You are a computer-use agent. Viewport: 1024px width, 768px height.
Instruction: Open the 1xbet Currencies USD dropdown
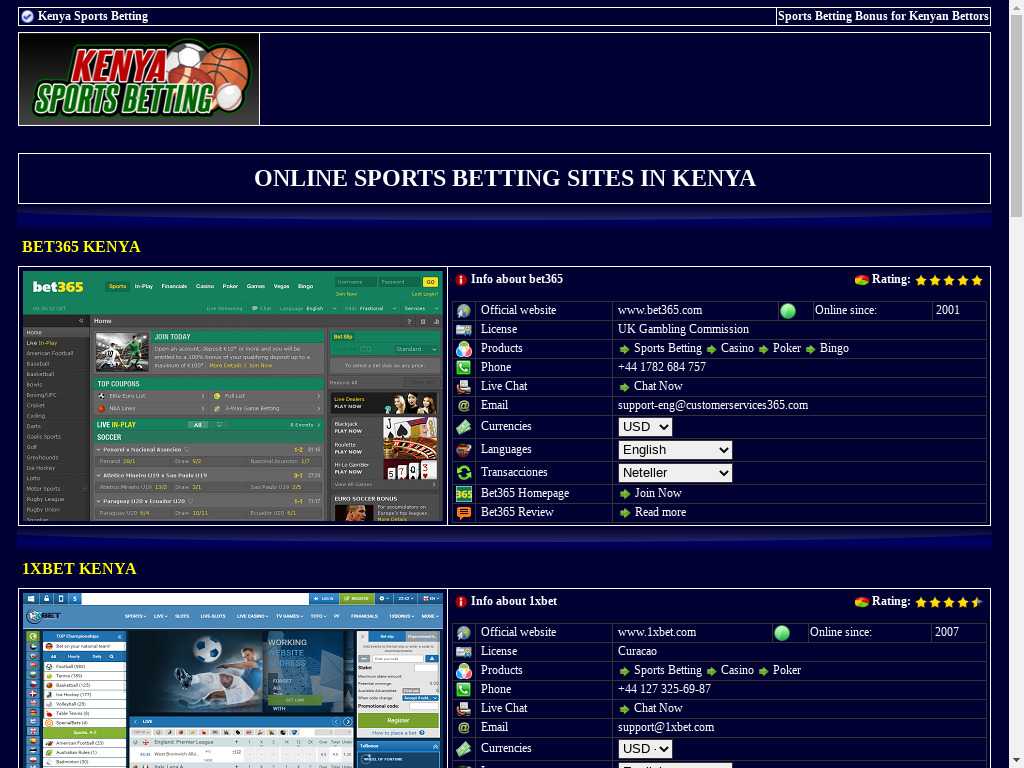645,749
